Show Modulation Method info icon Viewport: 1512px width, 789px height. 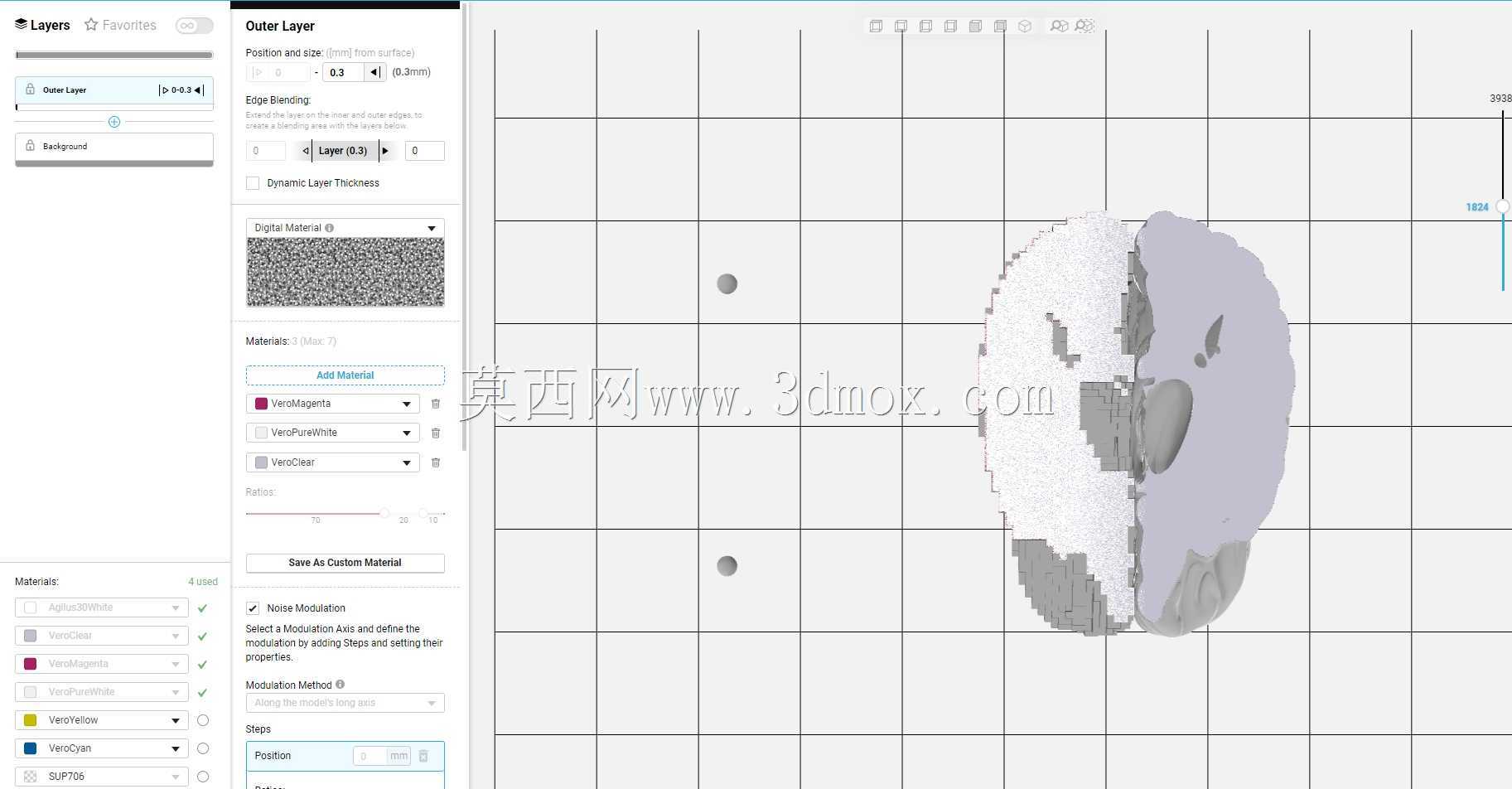340,685
